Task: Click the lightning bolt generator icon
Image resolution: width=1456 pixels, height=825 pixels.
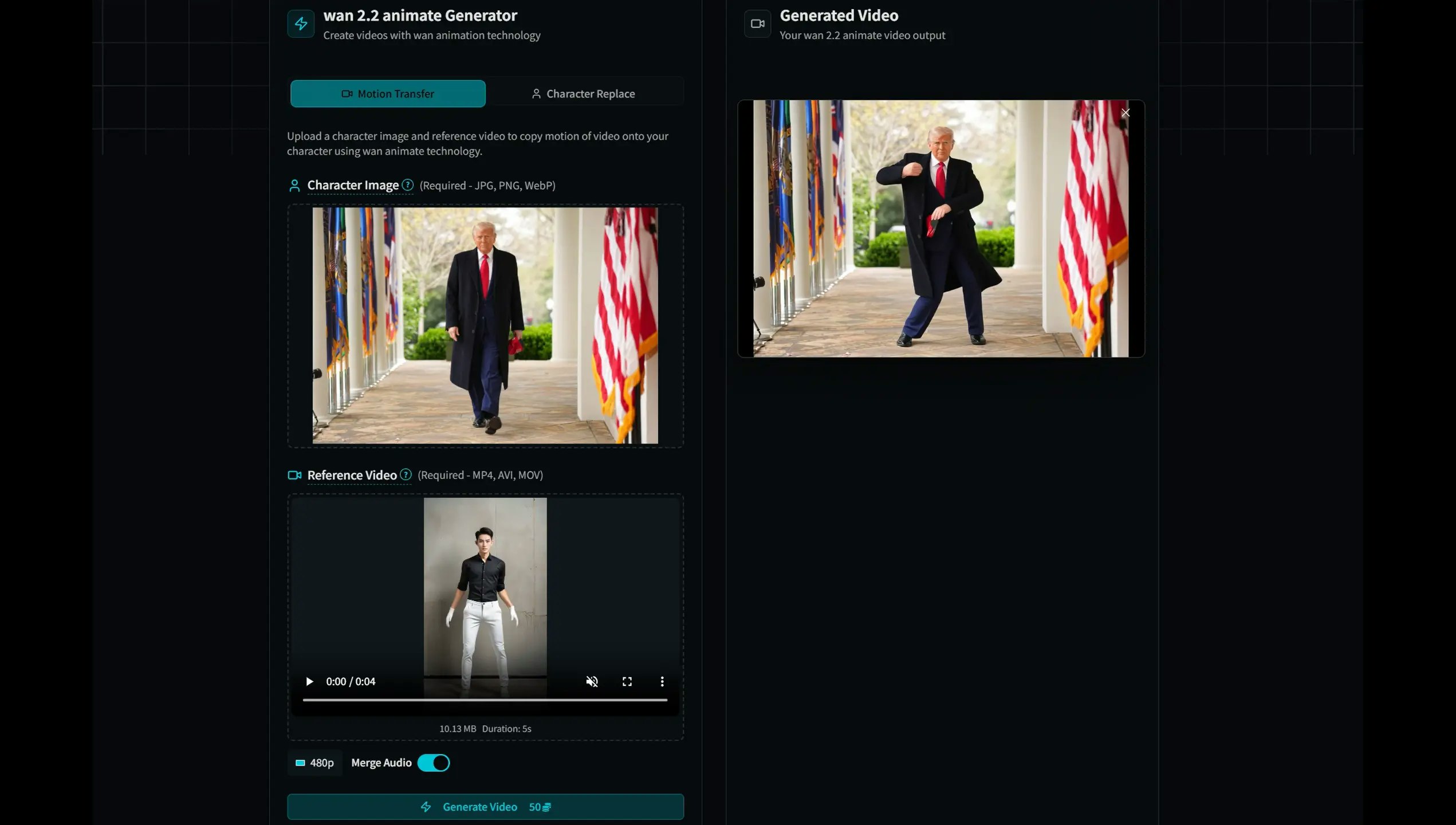Action: 301,23
